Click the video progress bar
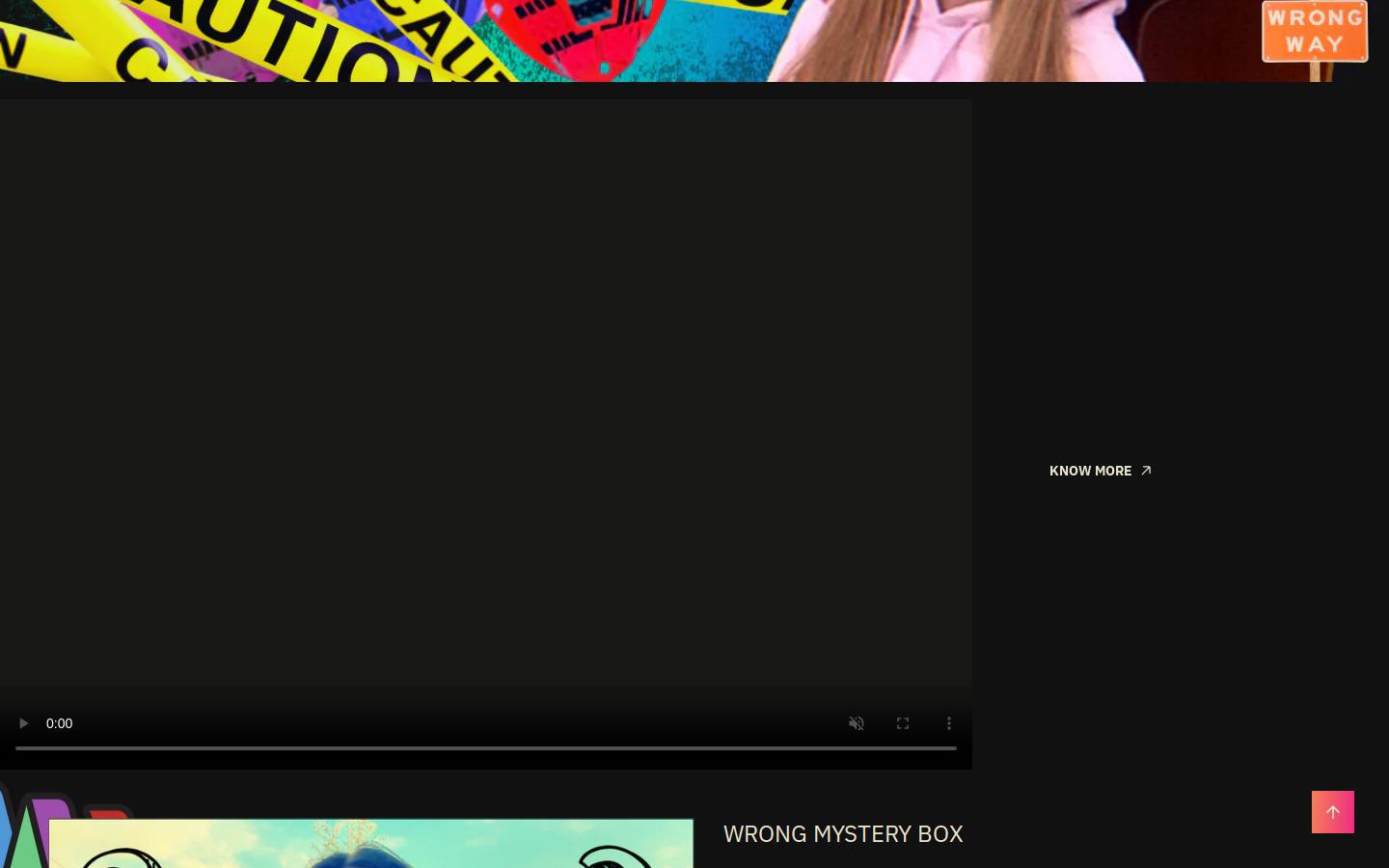Image resolution: width=1389 pixels, height=868 pixels. [x=486, y=748]
